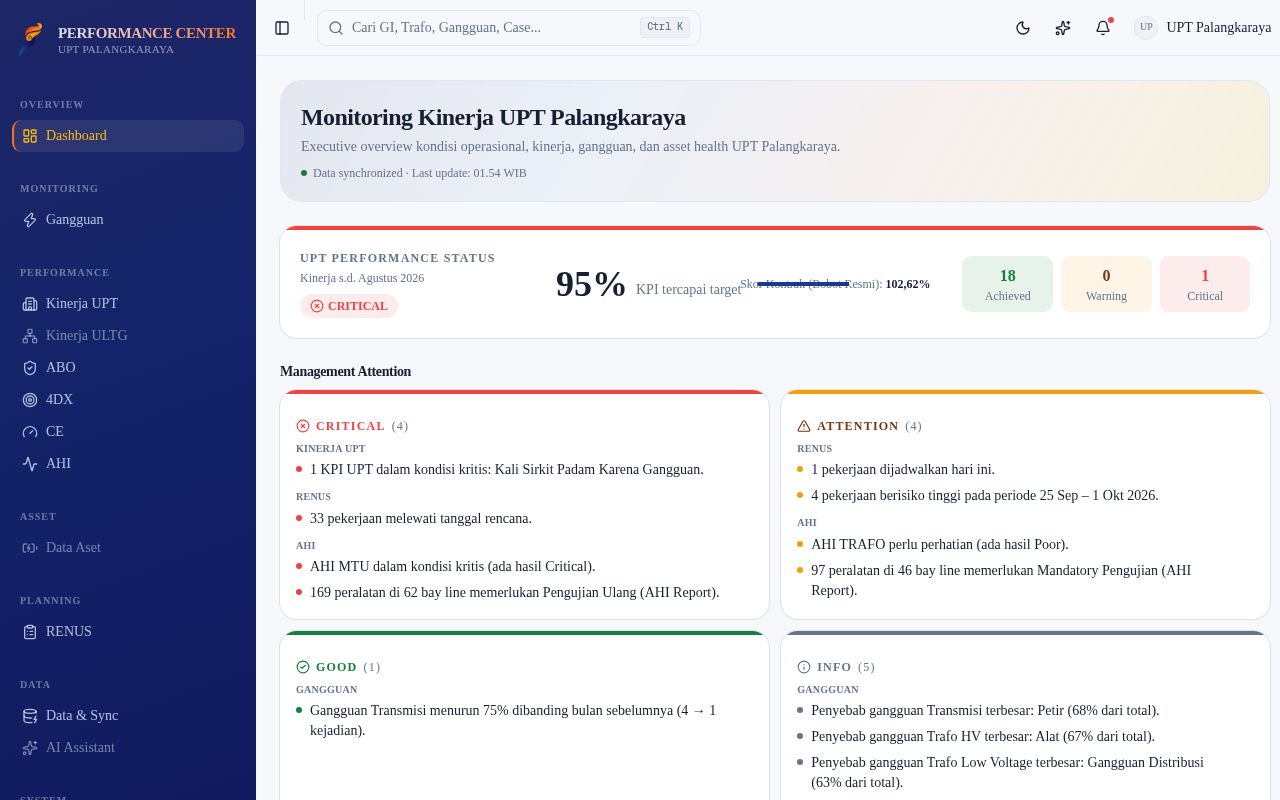
Task: Open the sparkles AI icon in header
Action: point(1063,28)
